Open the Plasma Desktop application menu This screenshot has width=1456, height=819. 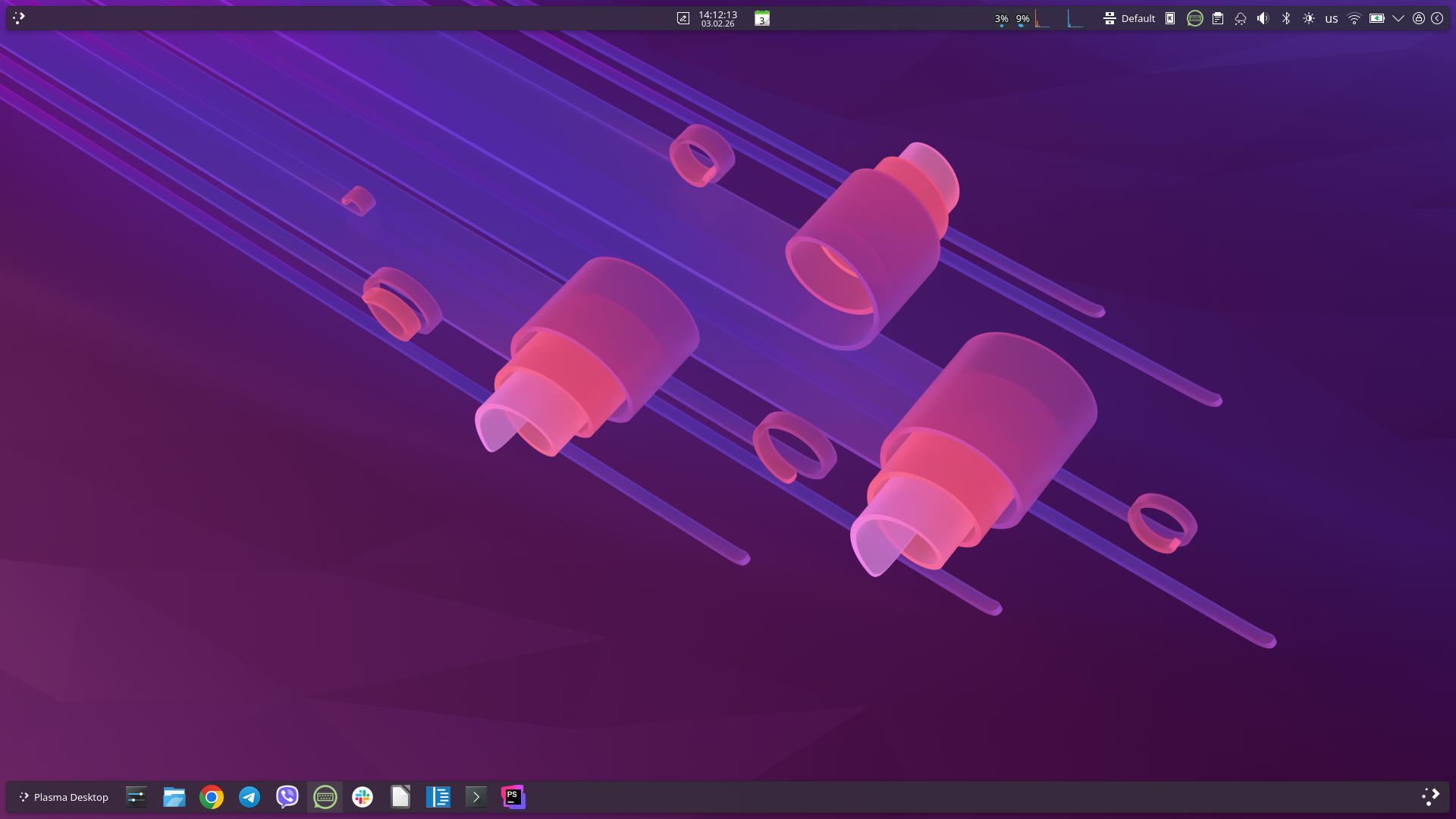pyautogui.click(x=64, y=797)
